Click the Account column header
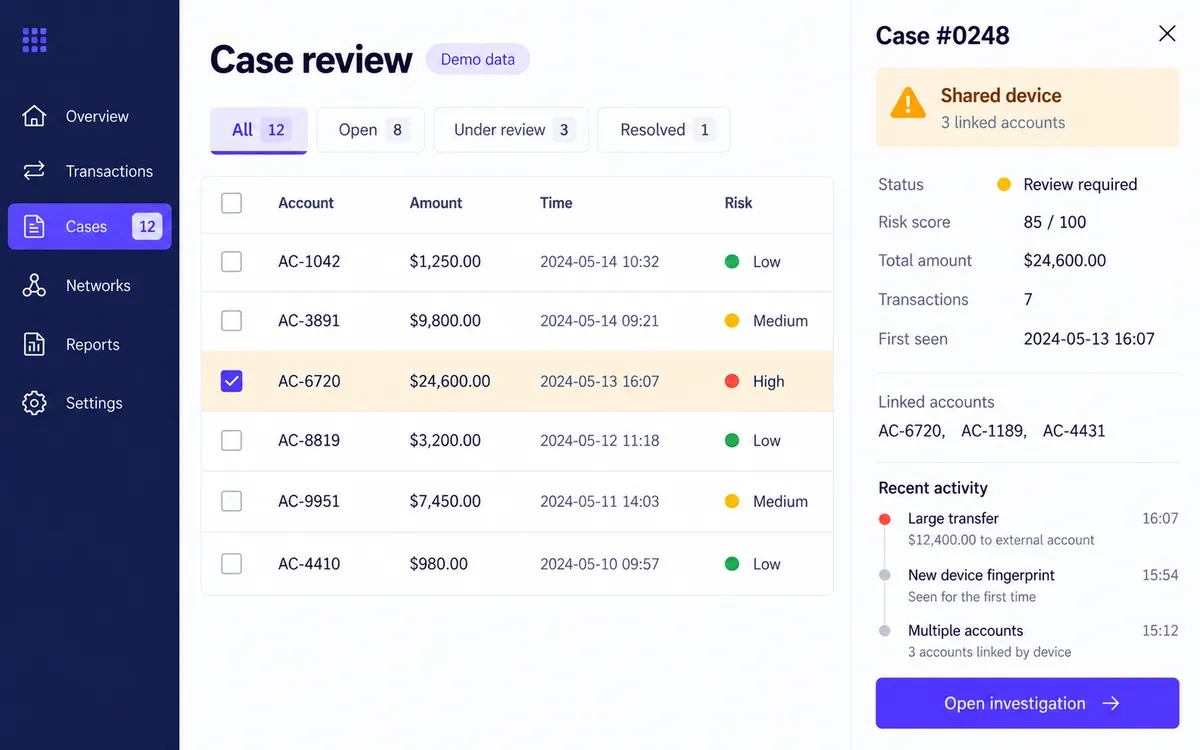The image size is (1200, 750). 306,203
